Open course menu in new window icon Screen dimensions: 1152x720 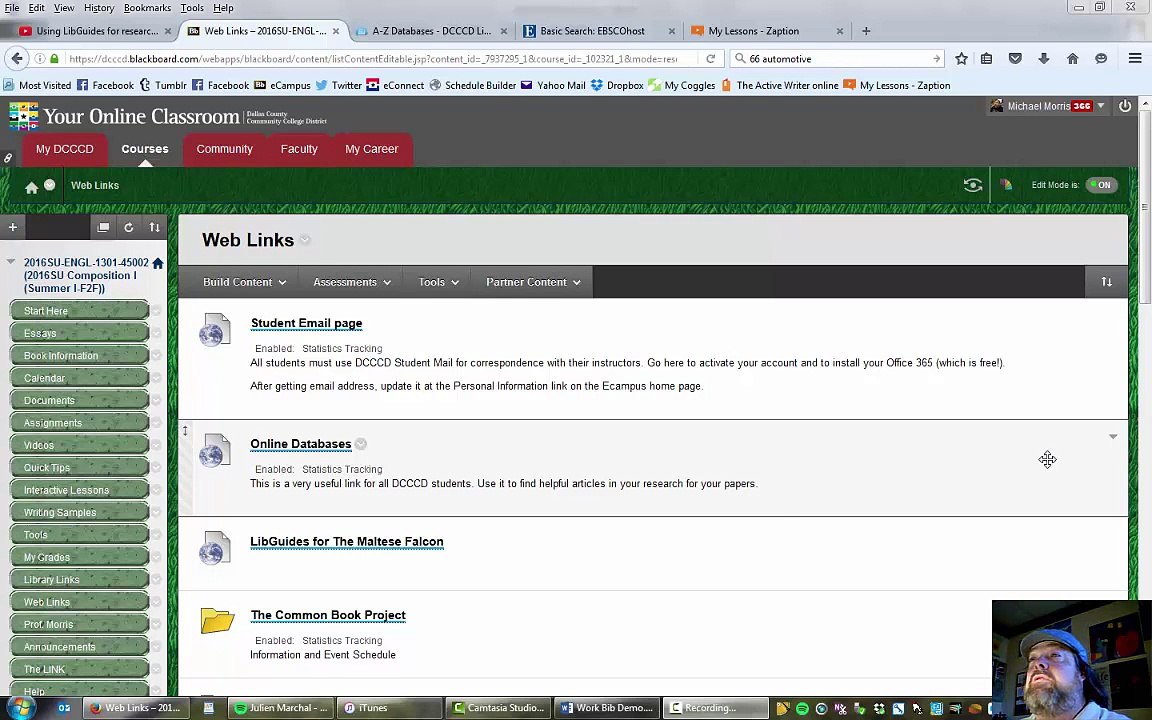103,227
